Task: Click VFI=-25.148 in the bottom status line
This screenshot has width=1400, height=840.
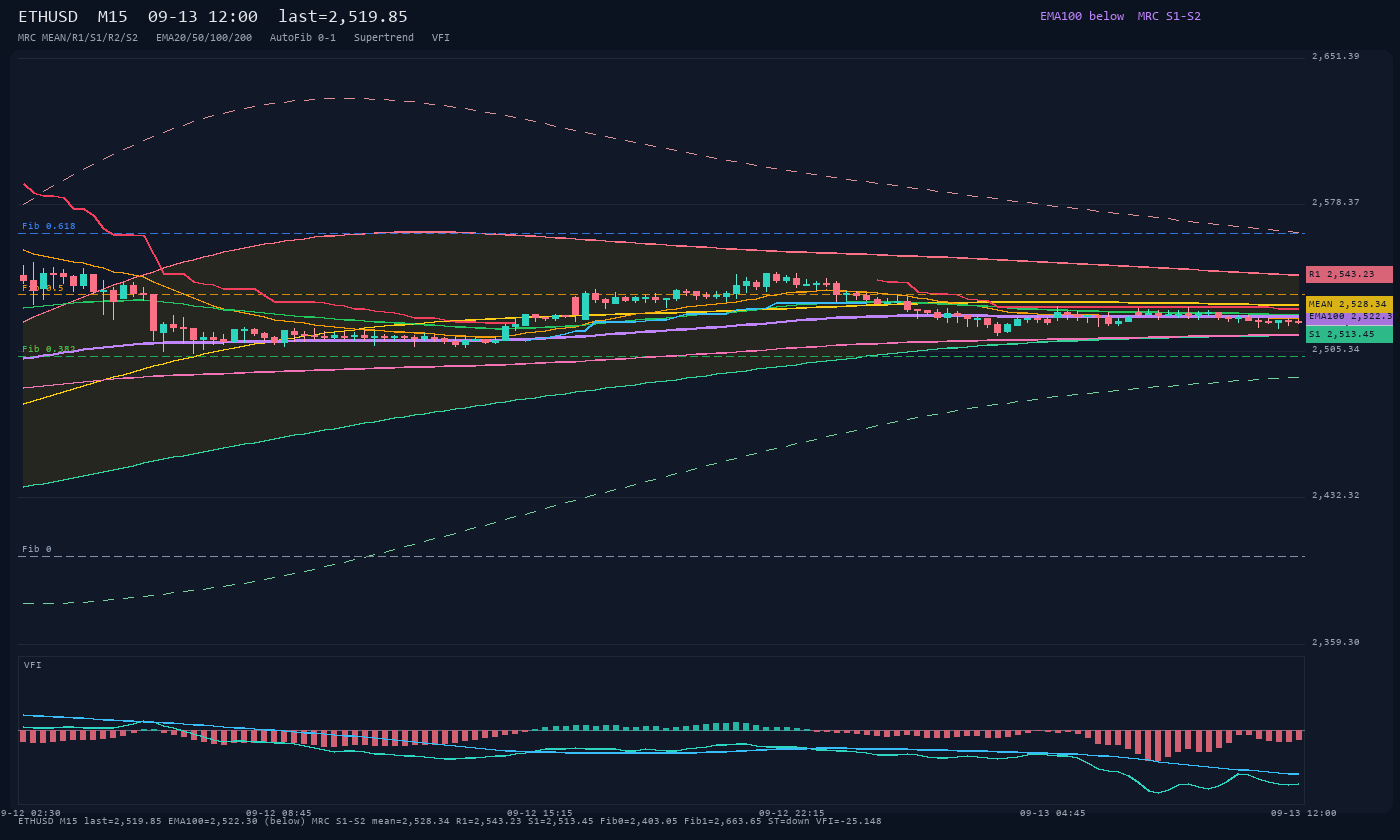Action: pos(849,821)
